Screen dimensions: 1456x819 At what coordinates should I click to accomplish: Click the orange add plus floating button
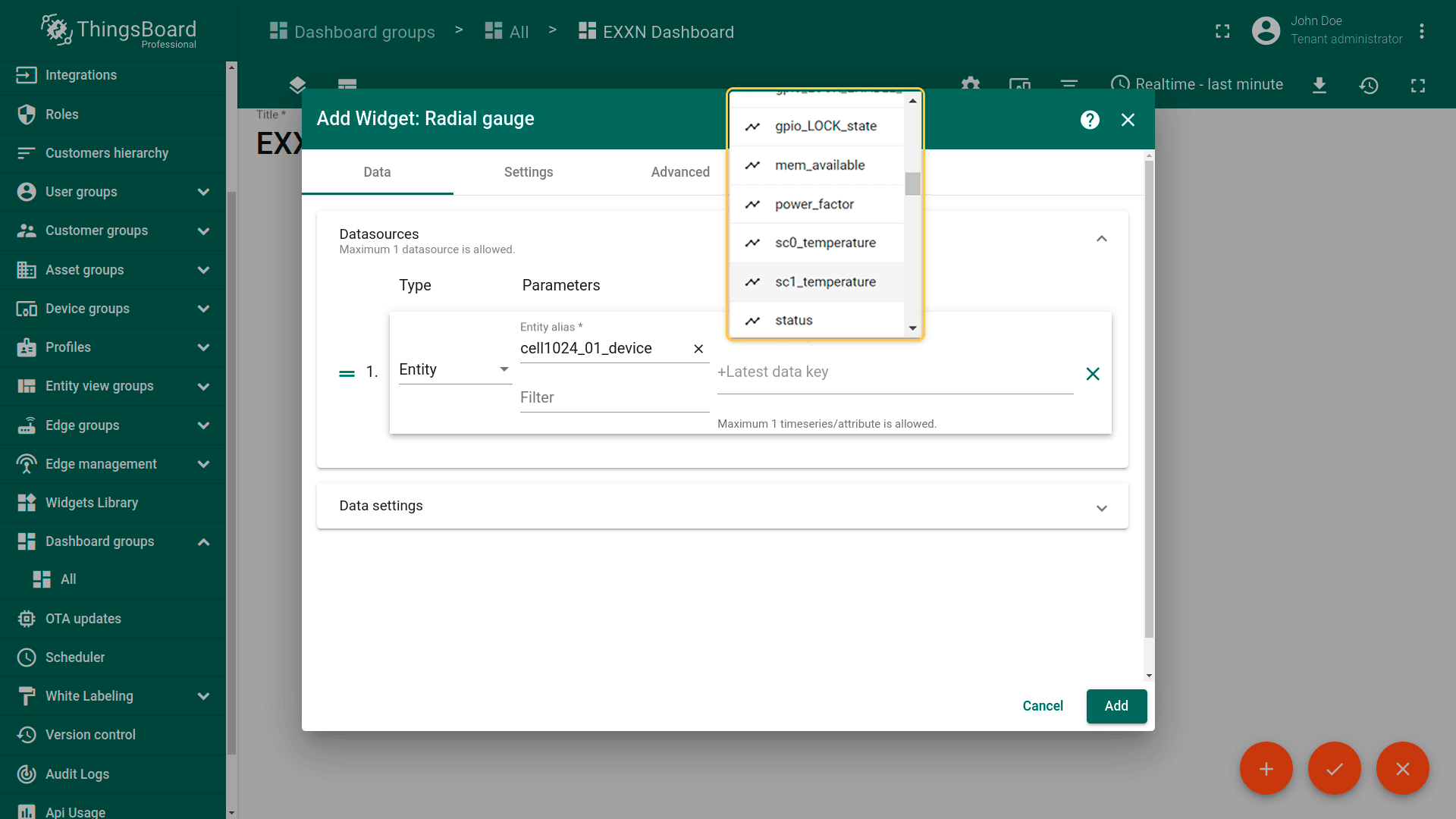coord(1266,768)
